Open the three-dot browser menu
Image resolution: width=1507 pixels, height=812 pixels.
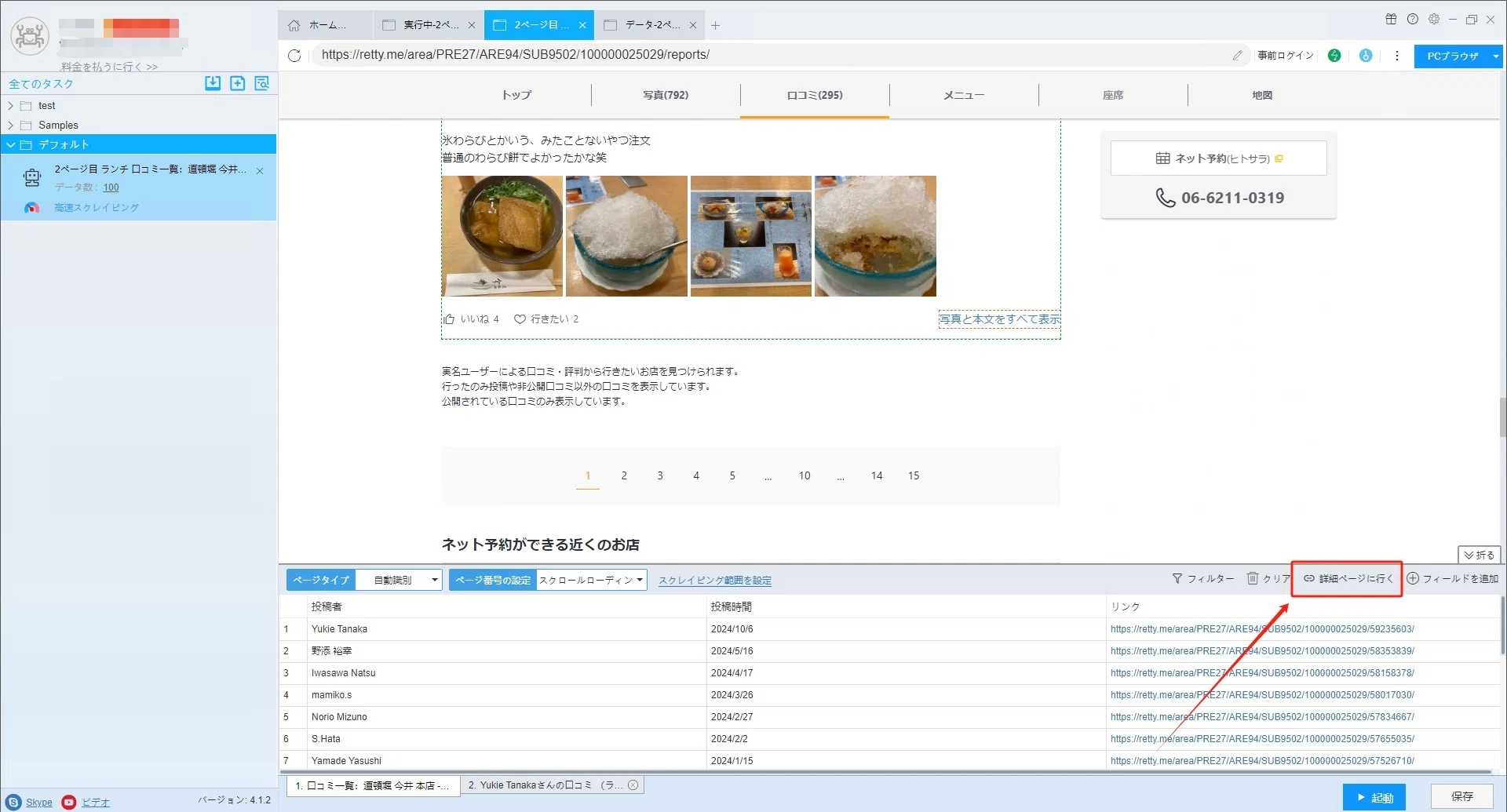1396,56
